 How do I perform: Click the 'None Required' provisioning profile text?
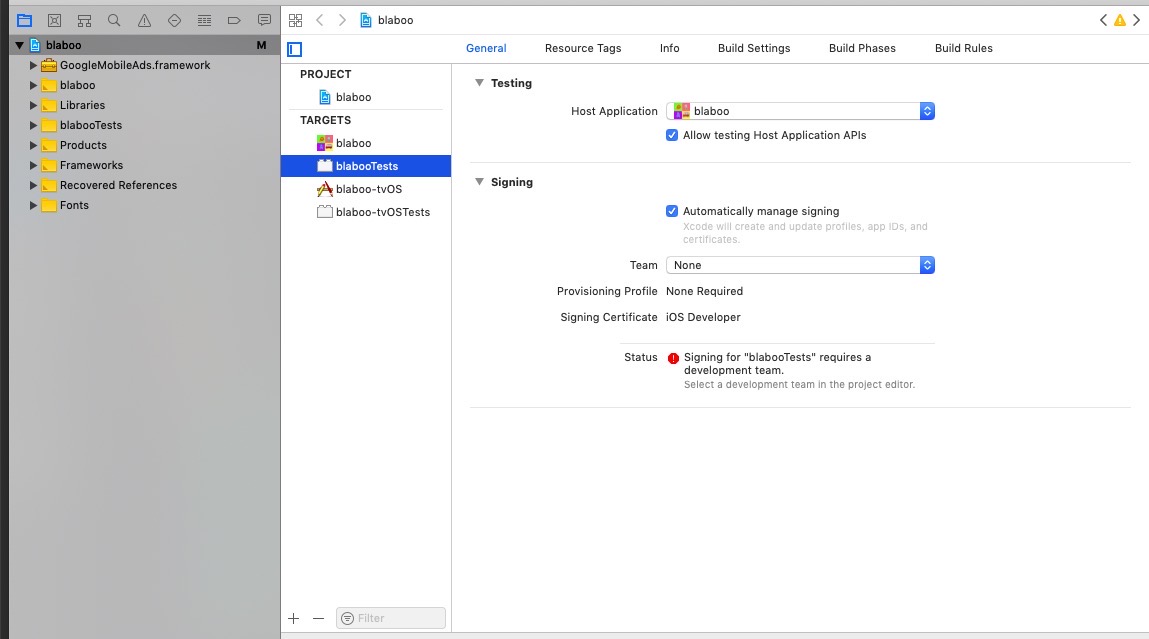point(704,292)
